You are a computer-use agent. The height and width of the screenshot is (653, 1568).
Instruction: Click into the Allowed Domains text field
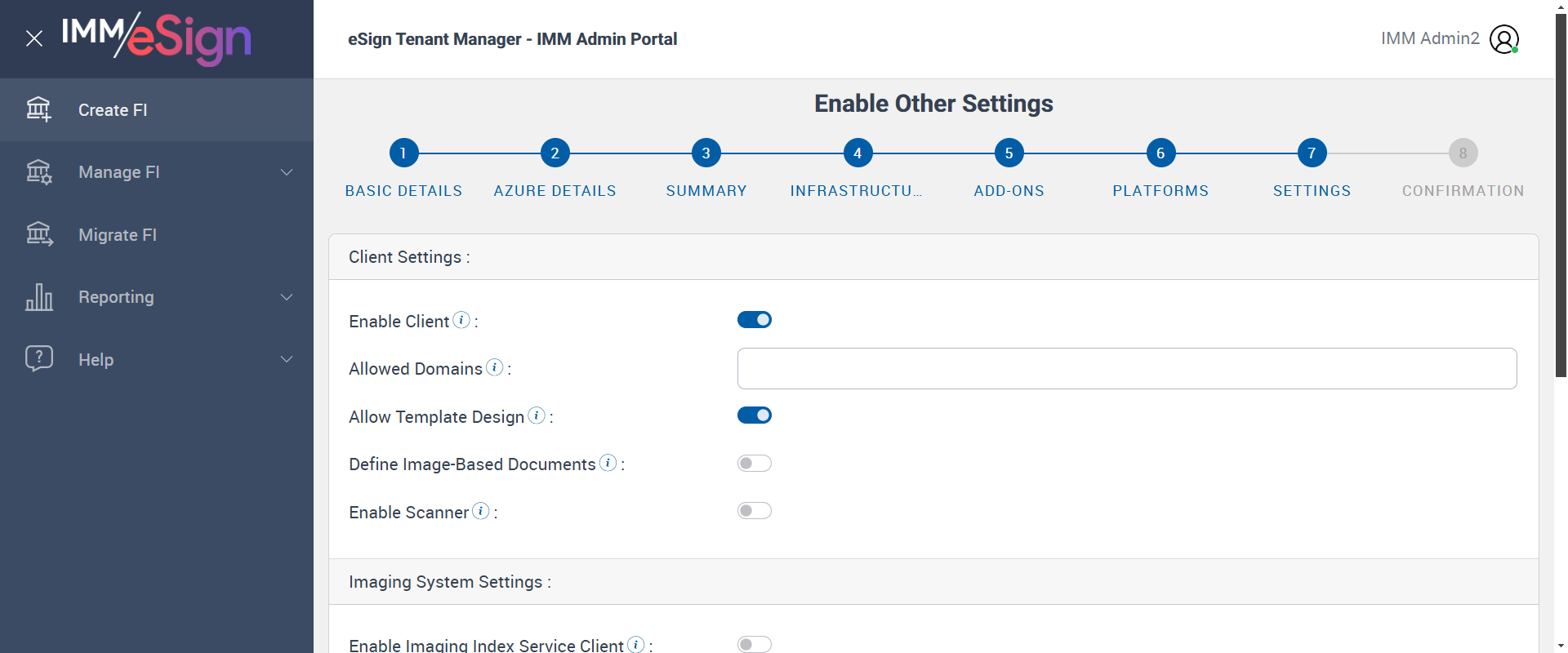[1126, 368]
